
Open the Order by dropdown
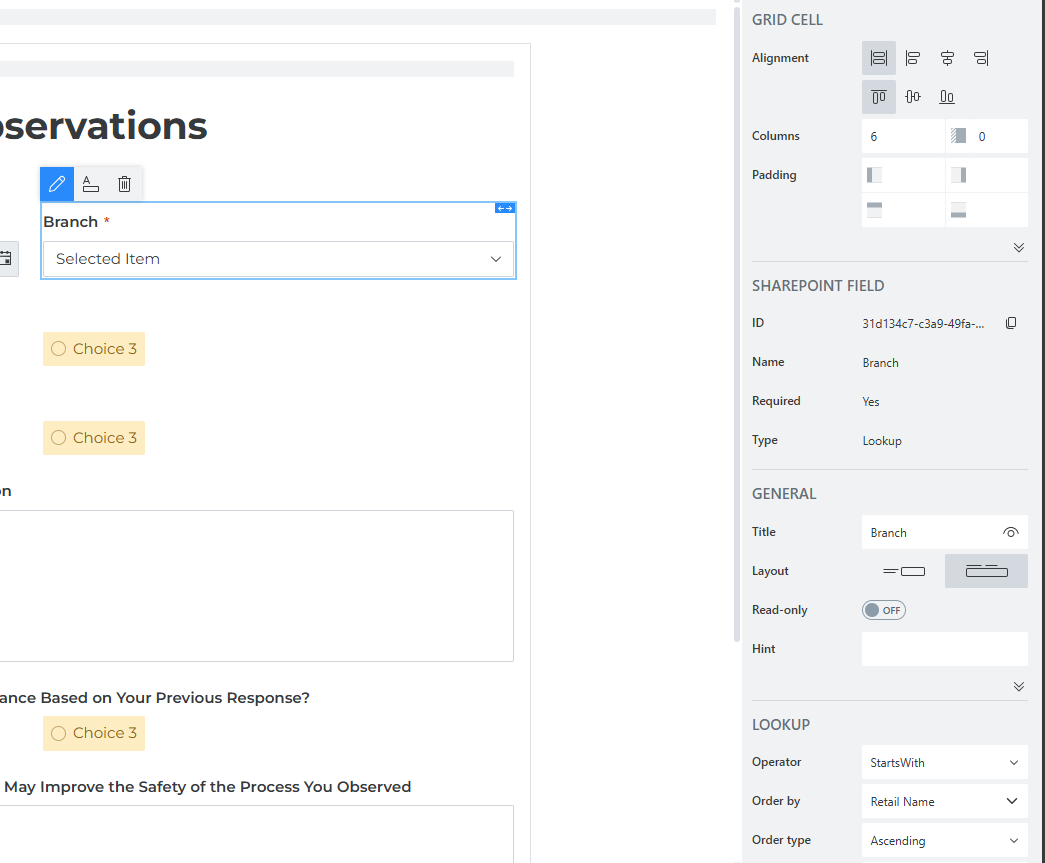pyautogui.click(x=944, y=801)
